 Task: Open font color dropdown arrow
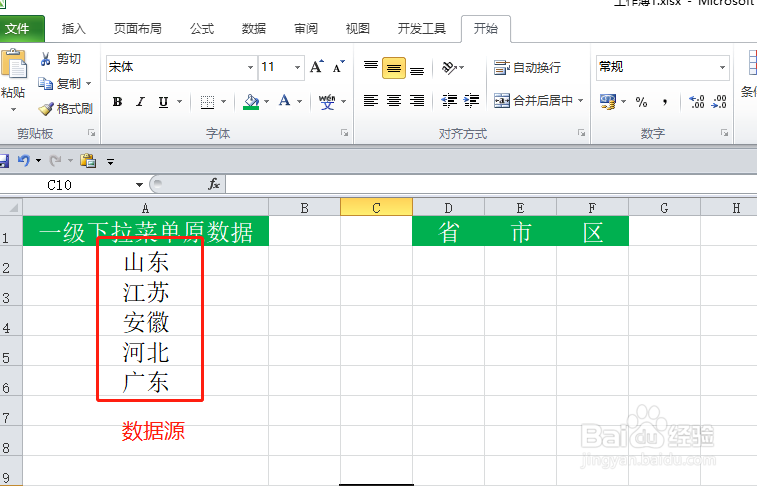[x=299, y=102]
